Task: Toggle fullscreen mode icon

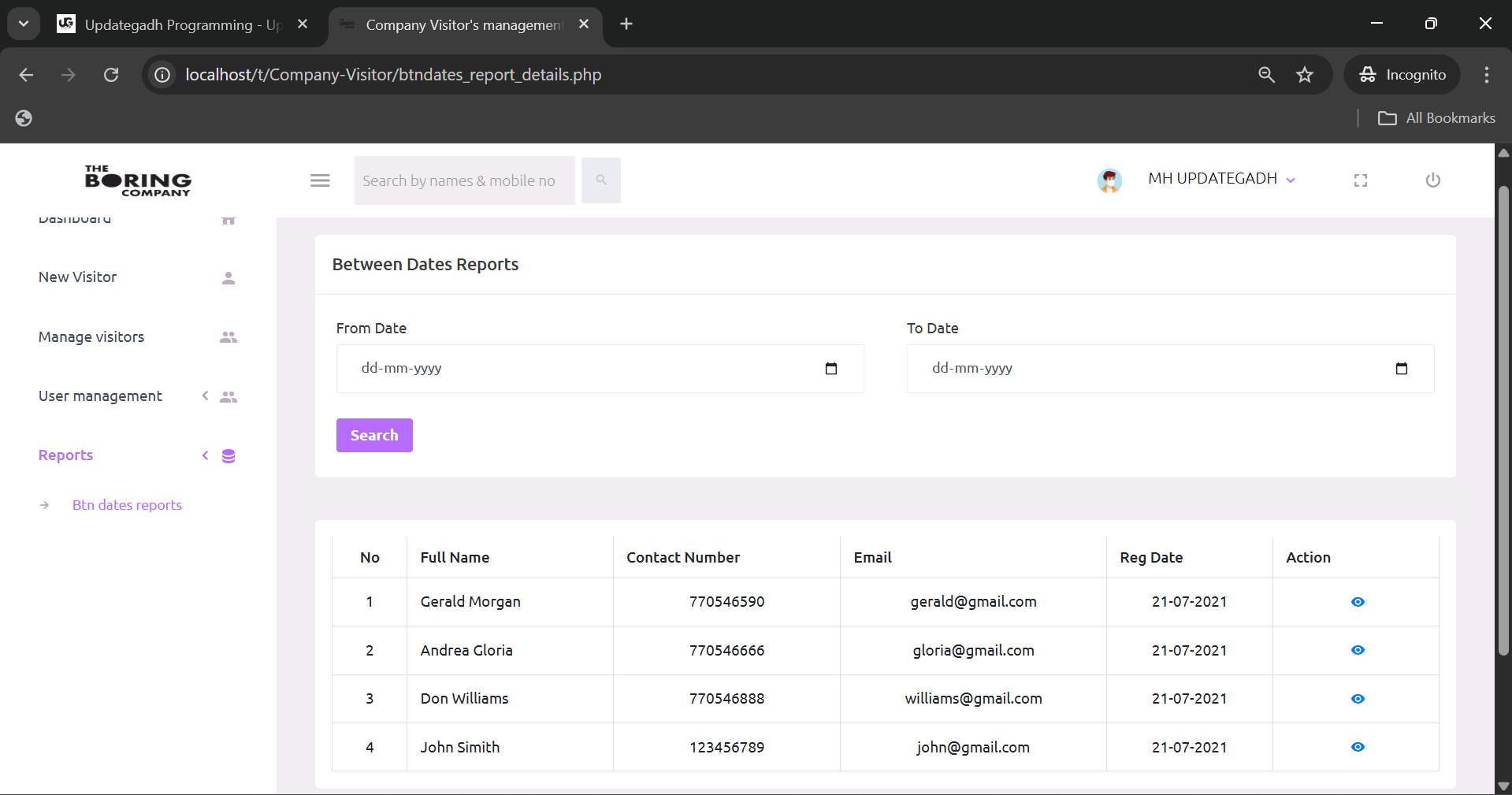Action: tap(1361, 180)
